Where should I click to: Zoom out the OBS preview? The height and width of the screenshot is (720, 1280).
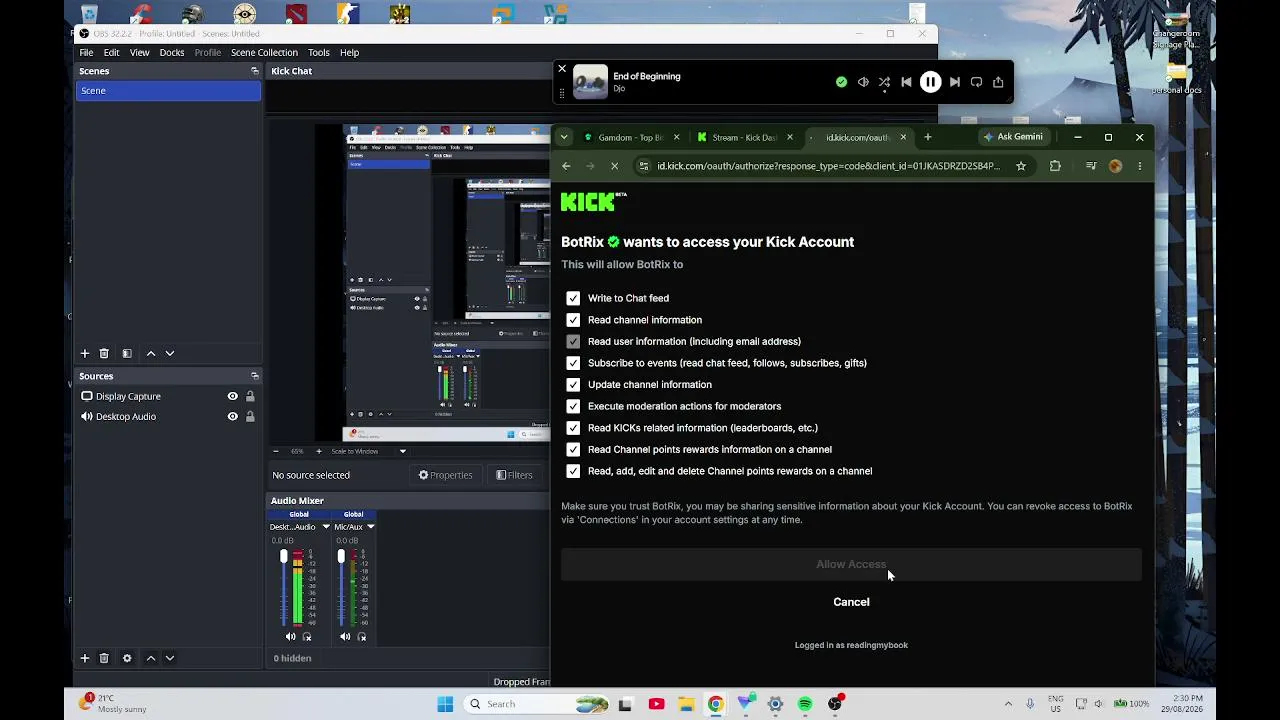pos(276,451)
